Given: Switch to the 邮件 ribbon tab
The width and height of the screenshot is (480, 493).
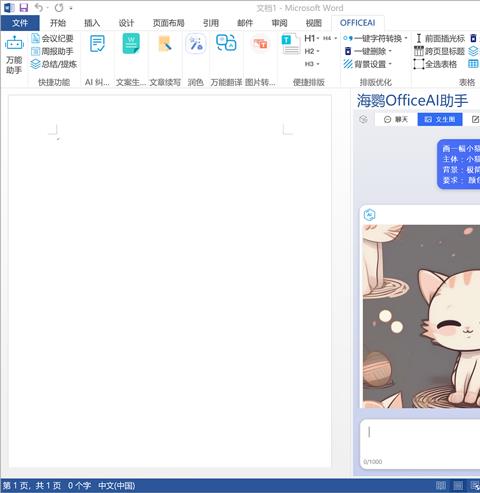Looking at the screenshot, I should tap(245, 23).
